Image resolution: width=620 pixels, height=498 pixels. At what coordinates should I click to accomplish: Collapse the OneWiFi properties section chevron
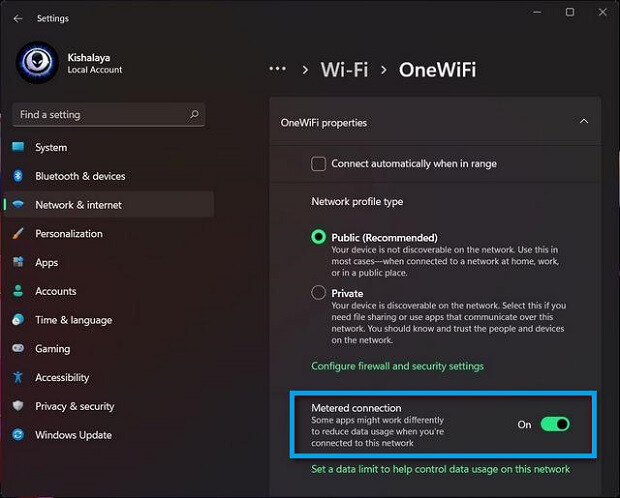pos(584,121)
